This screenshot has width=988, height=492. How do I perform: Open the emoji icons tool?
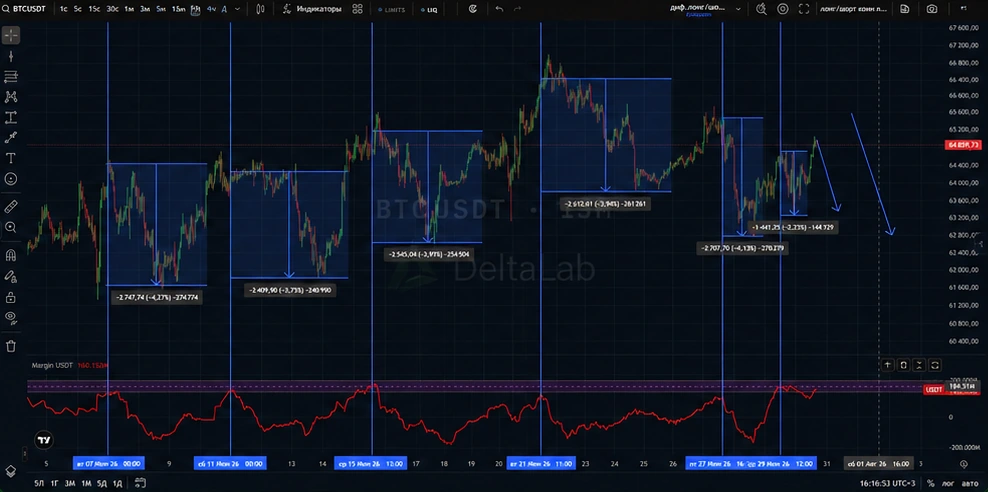pyautogui.click(x=11, y=179)
